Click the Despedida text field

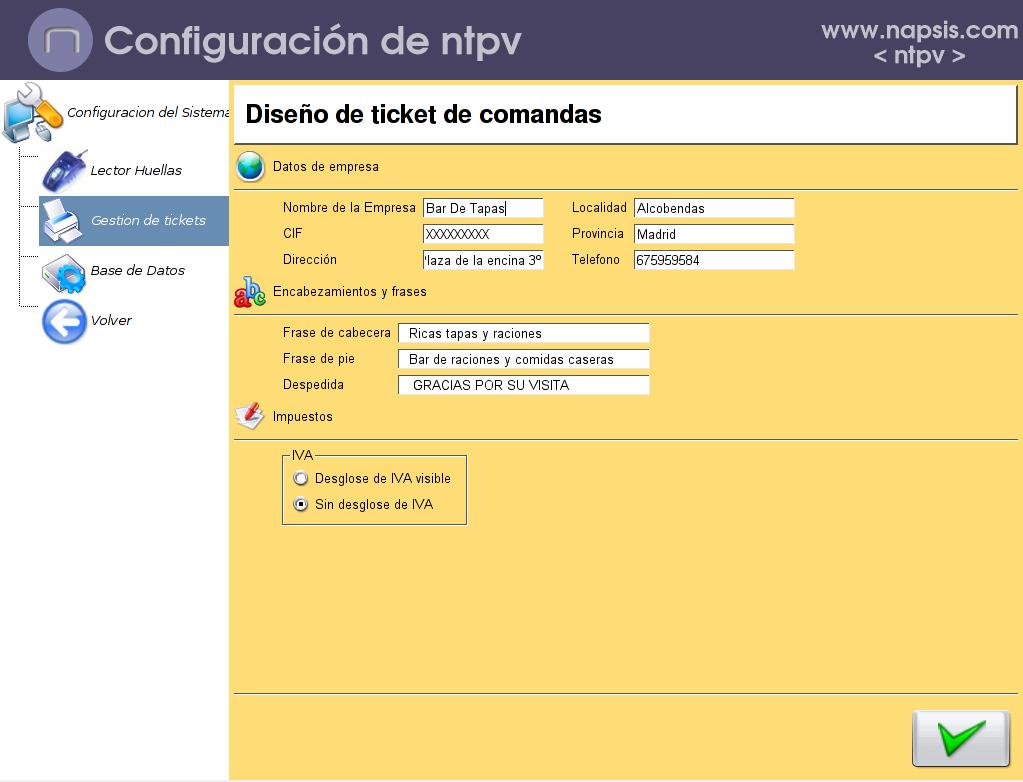523,385
